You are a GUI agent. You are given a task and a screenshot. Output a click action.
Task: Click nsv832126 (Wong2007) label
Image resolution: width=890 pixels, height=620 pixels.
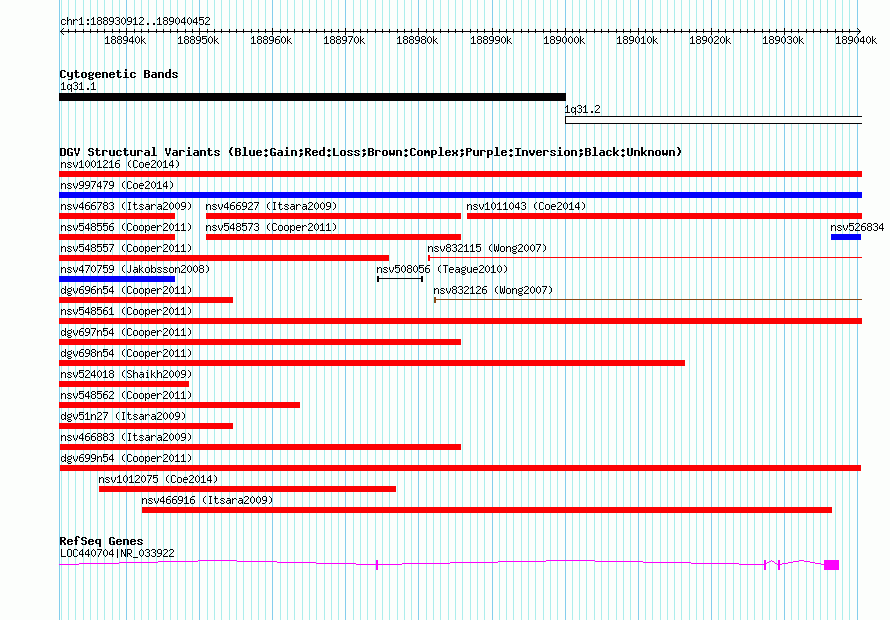pos(493,290)
